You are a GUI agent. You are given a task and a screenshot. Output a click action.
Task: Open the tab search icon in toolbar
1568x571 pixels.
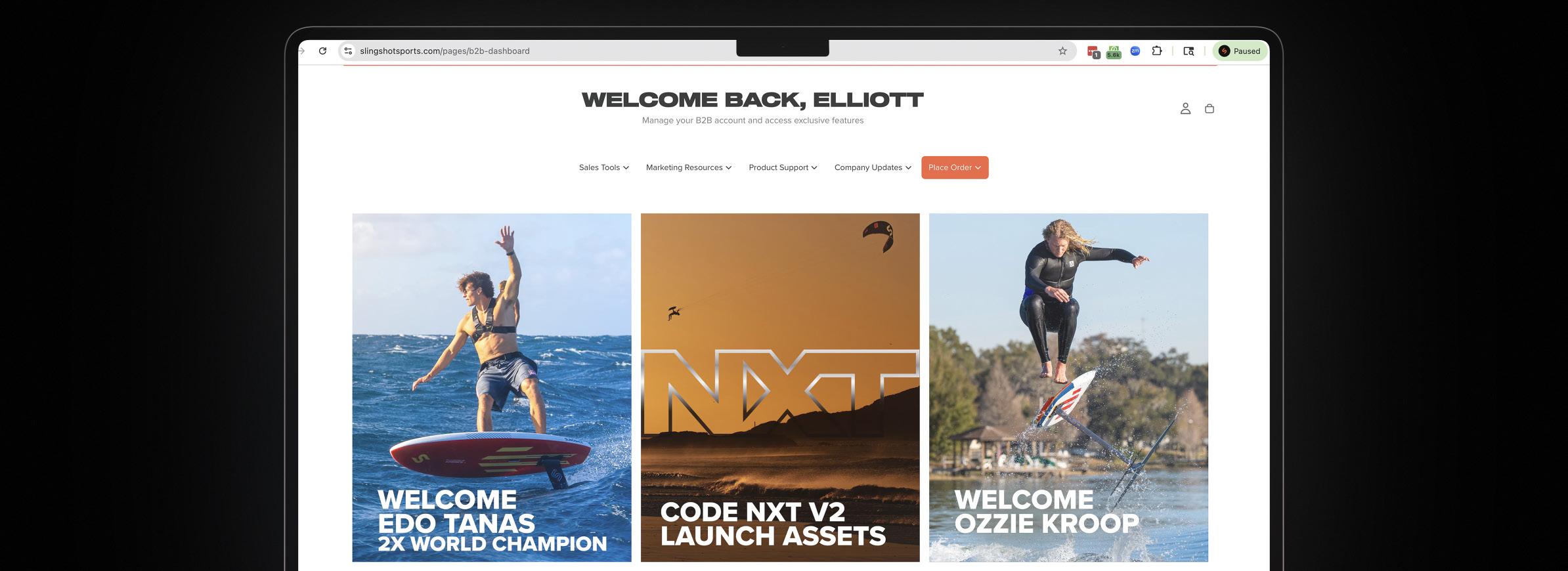pyautogui.click(x=1188, y=51)
